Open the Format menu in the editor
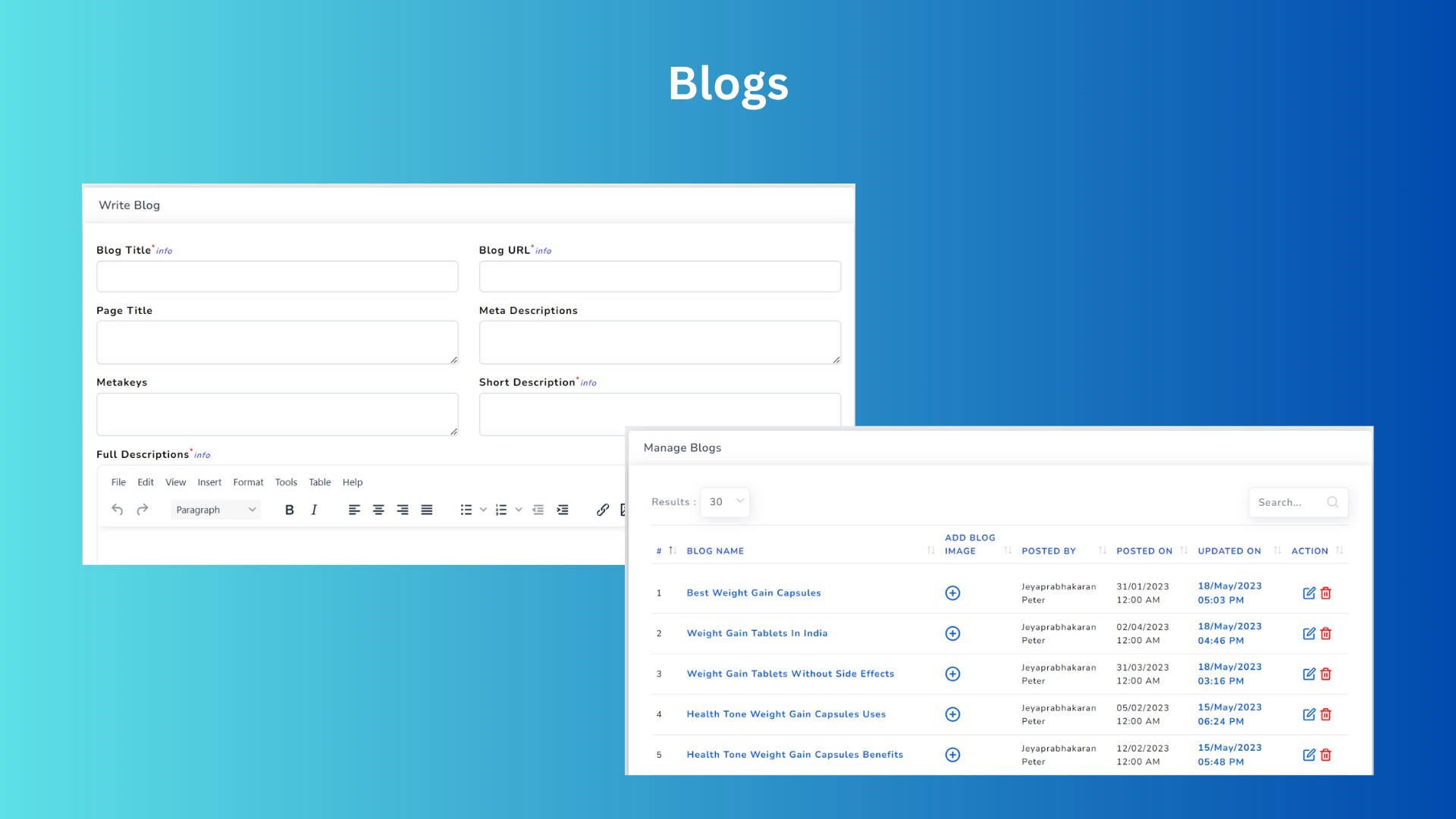The image size is (1456, 819). (248, 482)
